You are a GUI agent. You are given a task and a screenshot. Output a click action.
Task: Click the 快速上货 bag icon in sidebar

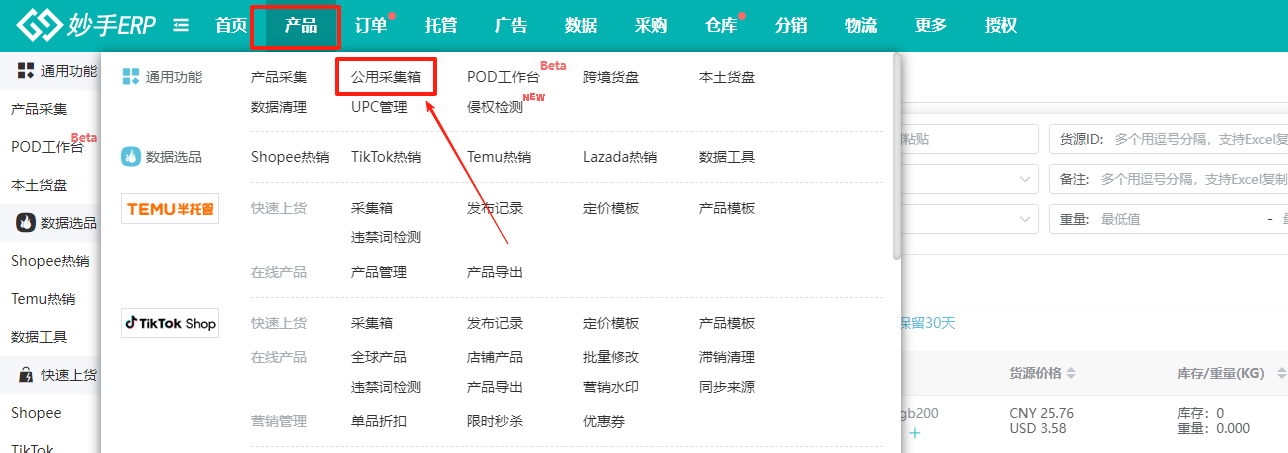pyautogui.click(x=26, y=375)
